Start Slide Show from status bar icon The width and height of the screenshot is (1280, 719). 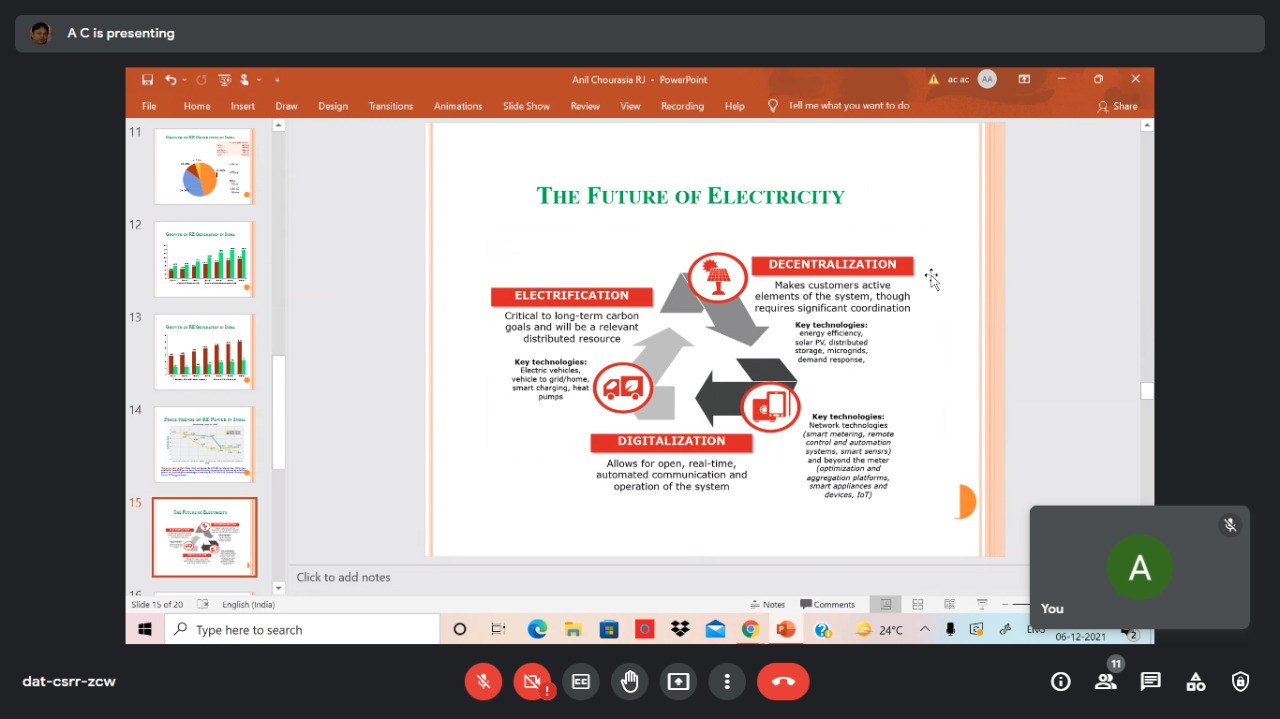[x=982, y=604]
